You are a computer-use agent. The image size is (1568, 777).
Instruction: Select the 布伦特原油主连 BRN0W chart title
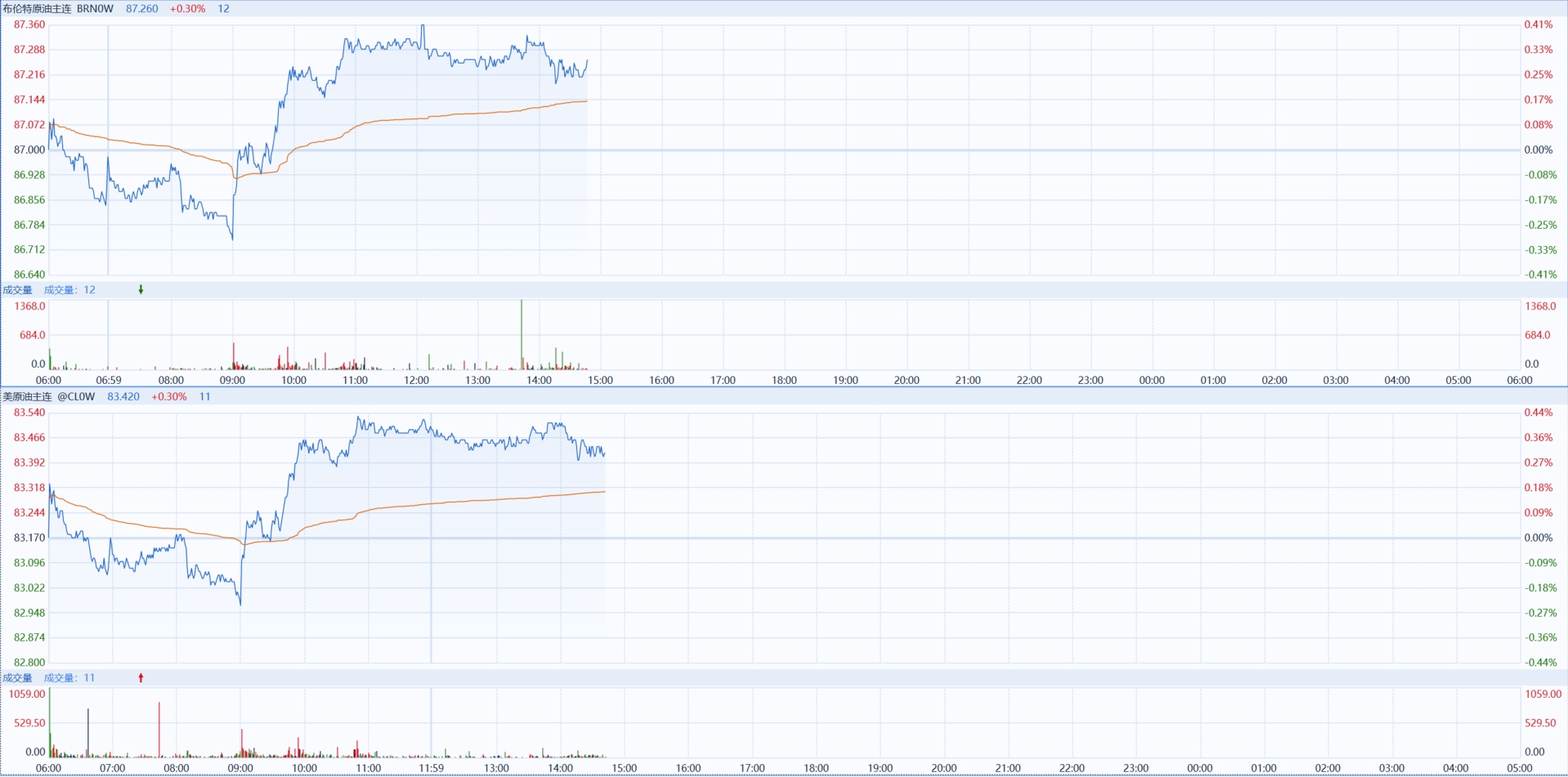coord(58,9)
